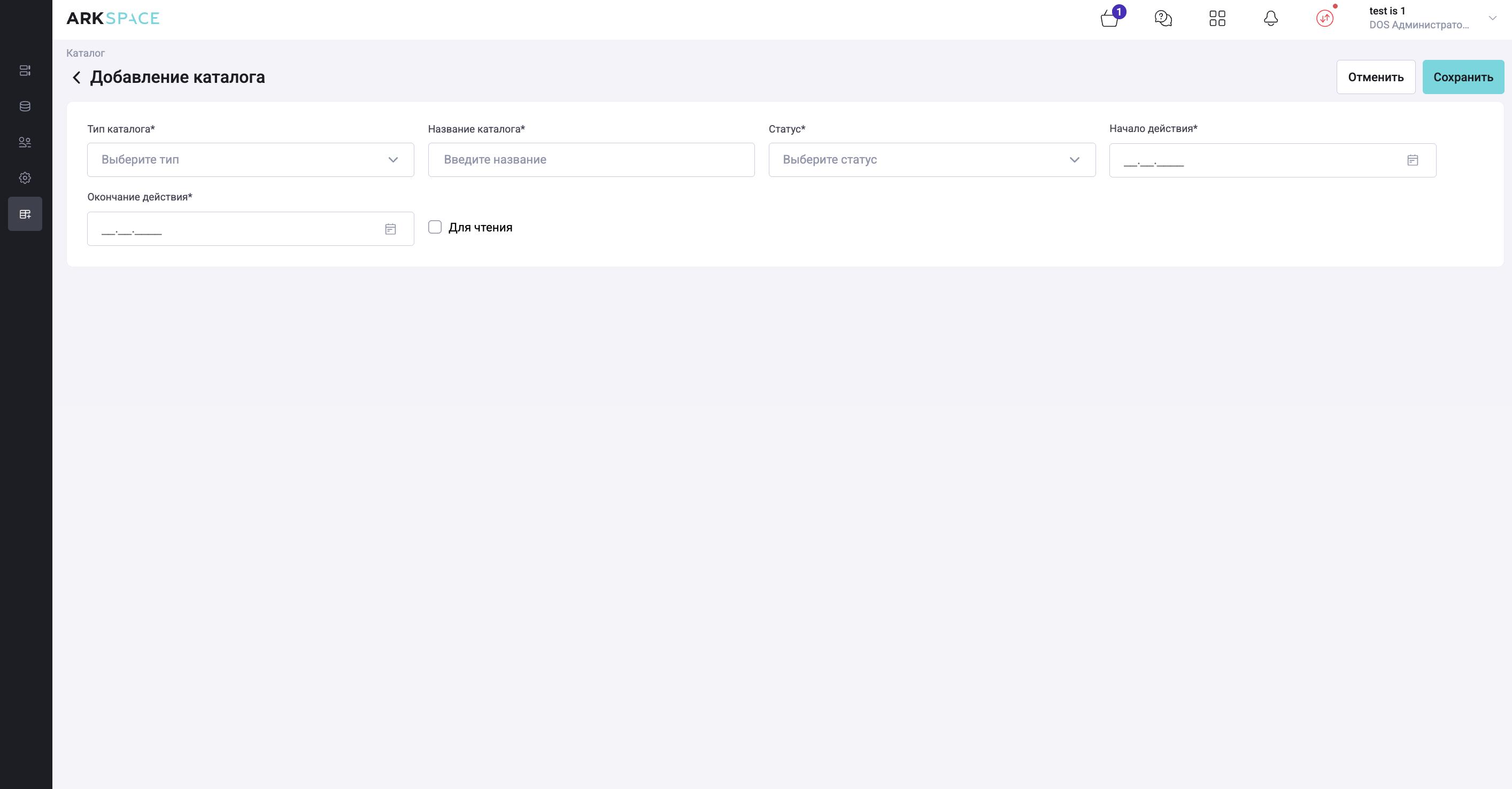The height and width of the screenshot is (789, 1512).
Task: Click the Отменить button
Action: coord(1375,77)
